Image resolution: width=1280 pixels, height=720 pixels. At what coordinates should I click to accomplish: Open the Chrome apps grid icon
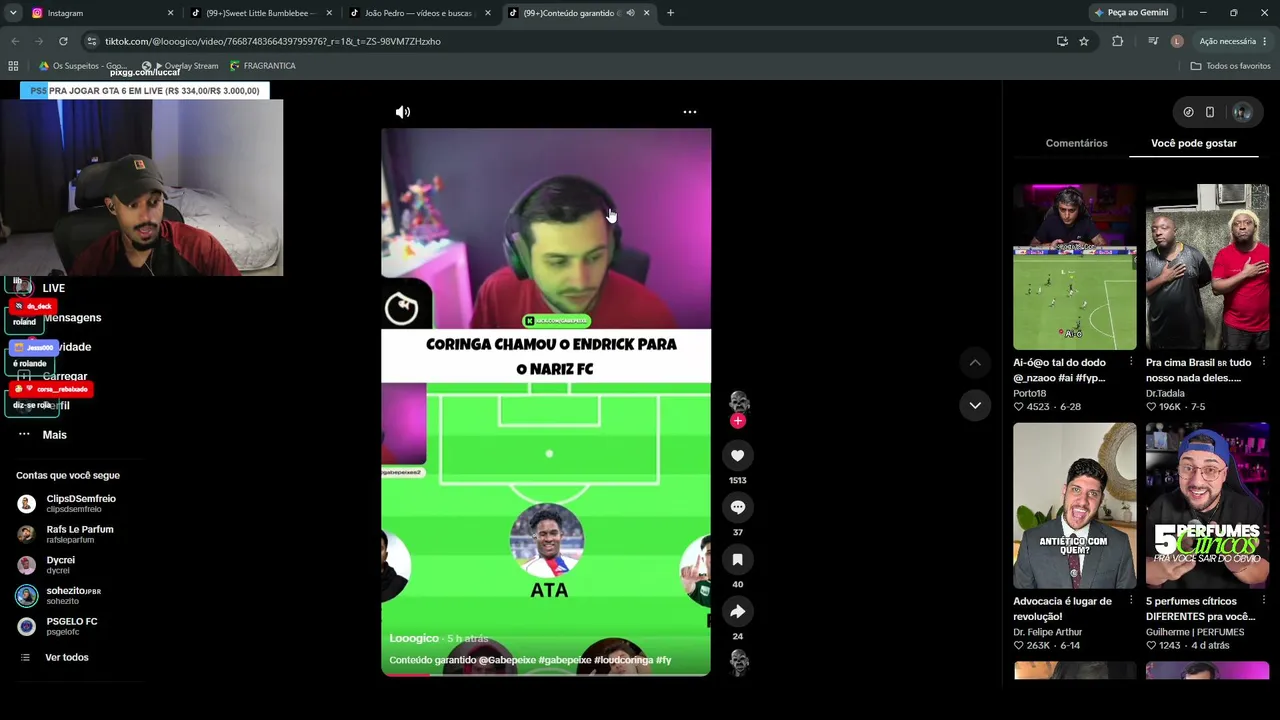[x=13, y=66]
